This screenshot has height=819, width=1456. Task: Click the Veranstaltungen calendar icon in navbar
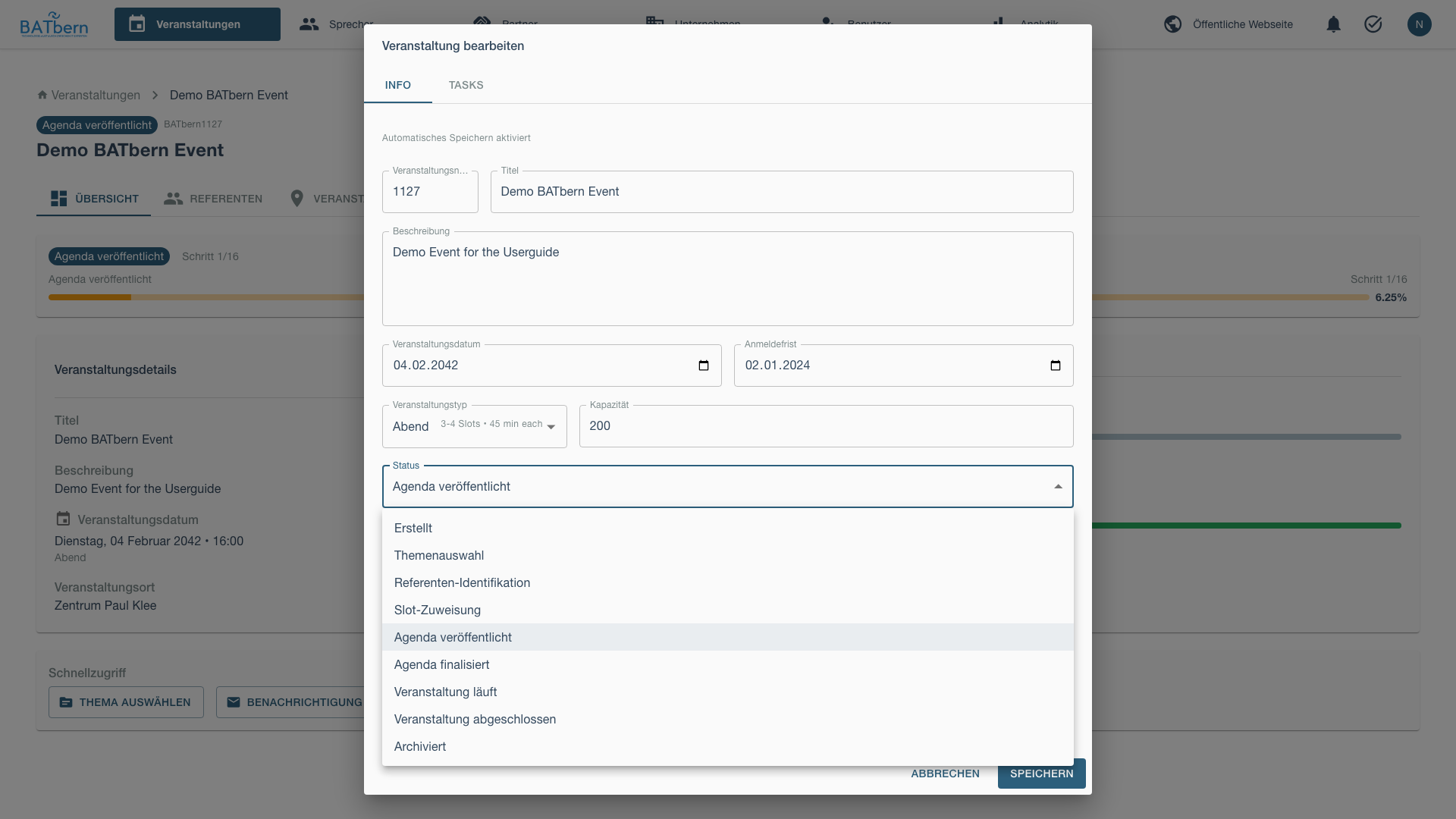[x=137, y=24]
